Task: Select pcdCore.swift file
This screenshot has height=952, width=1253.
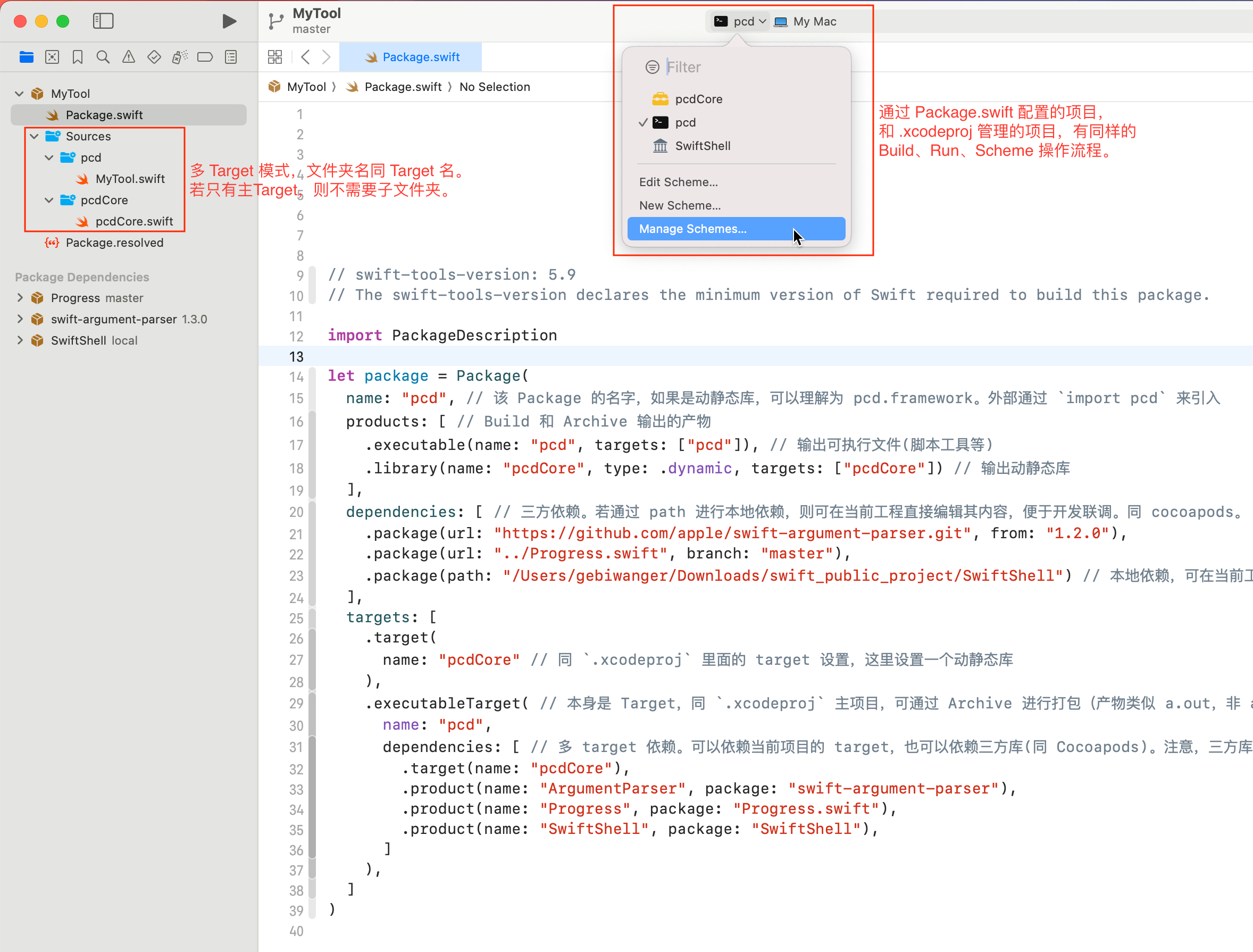Action: [133, 222]
